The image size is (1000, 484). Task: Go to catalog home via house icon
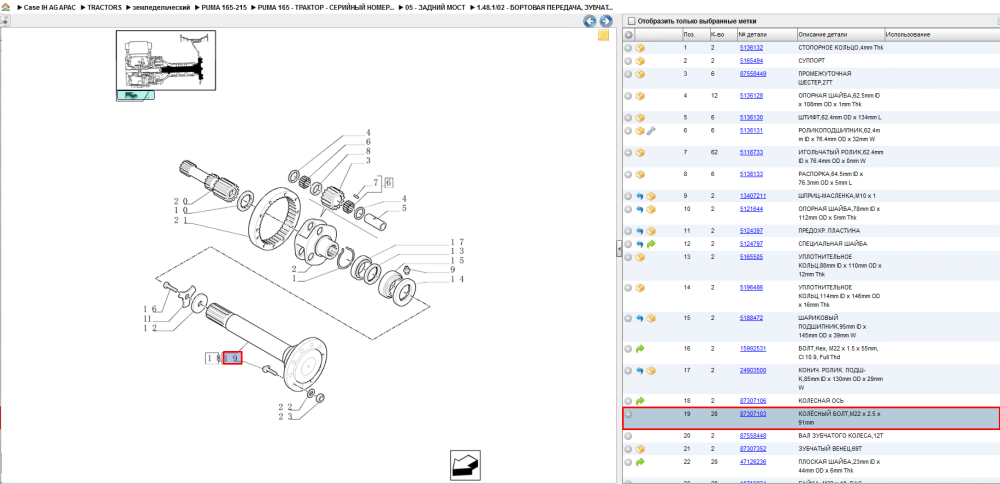[x=6, y=7]
